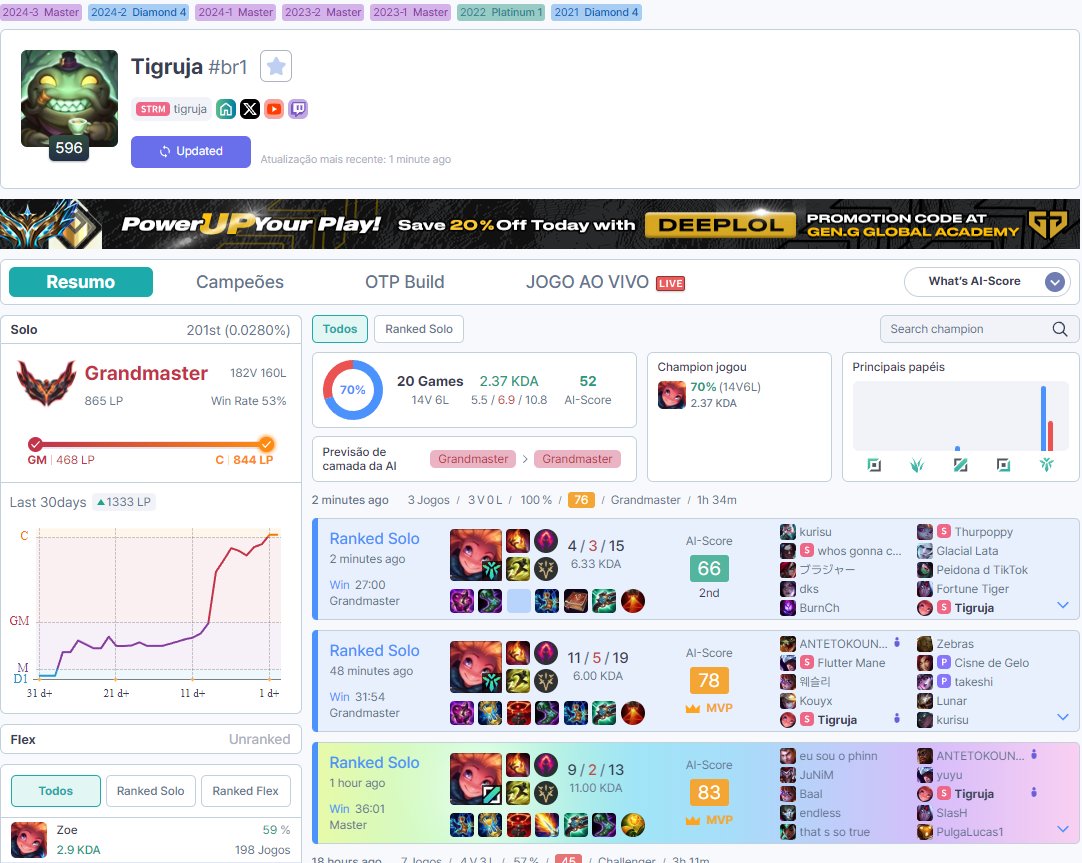This screenshot has height=863, width=1082.
Task: Open player BurnCh's profile
Action: tap(819, 608)
